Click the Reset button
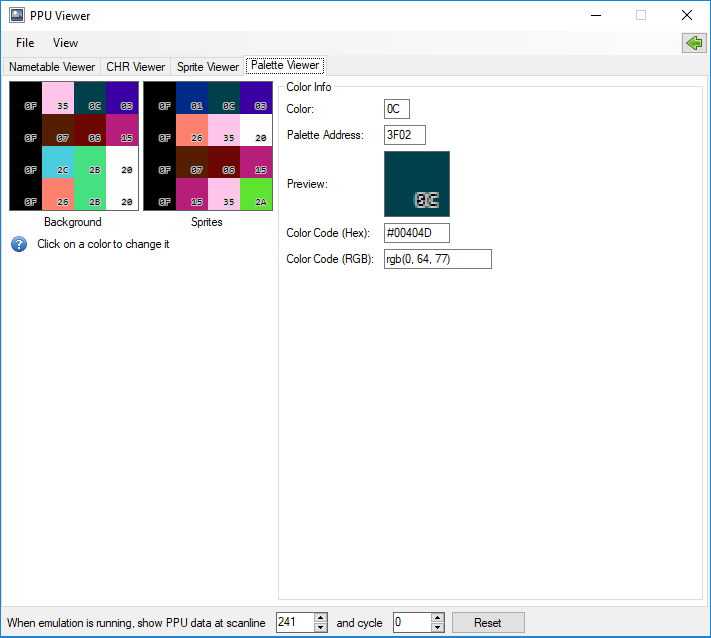The image size is (711, 638). click(x=488, y=623)
